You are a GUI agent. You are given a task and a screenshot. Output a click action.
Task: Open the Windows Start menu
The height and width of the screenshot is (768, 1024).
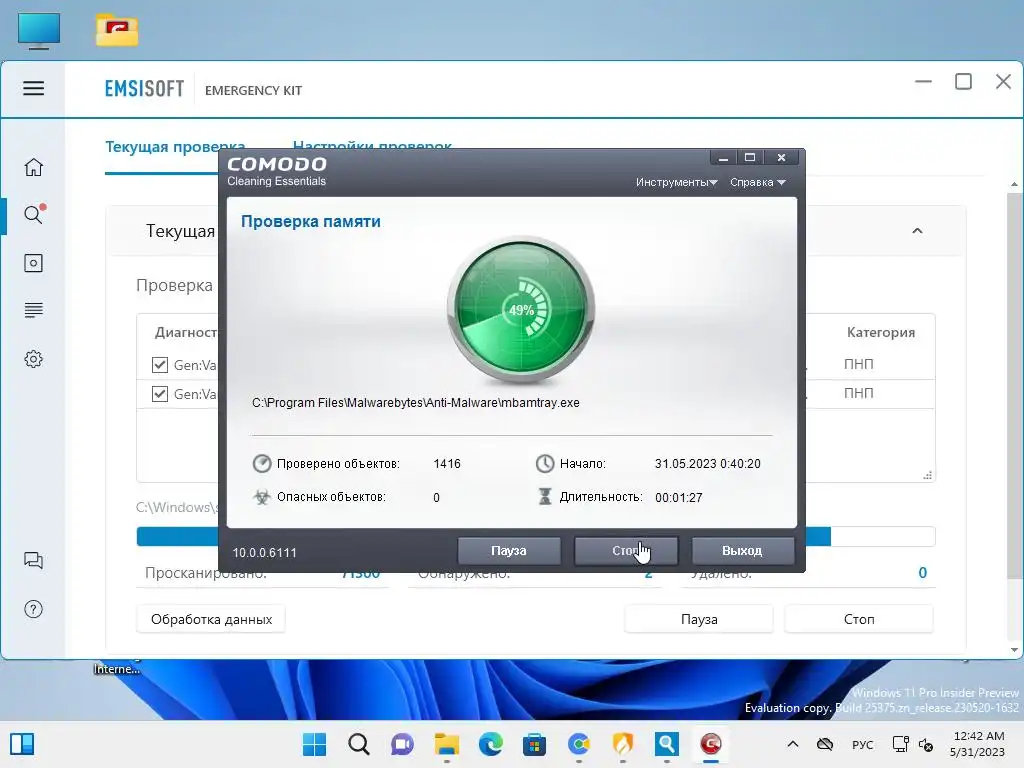coord(314,744)
